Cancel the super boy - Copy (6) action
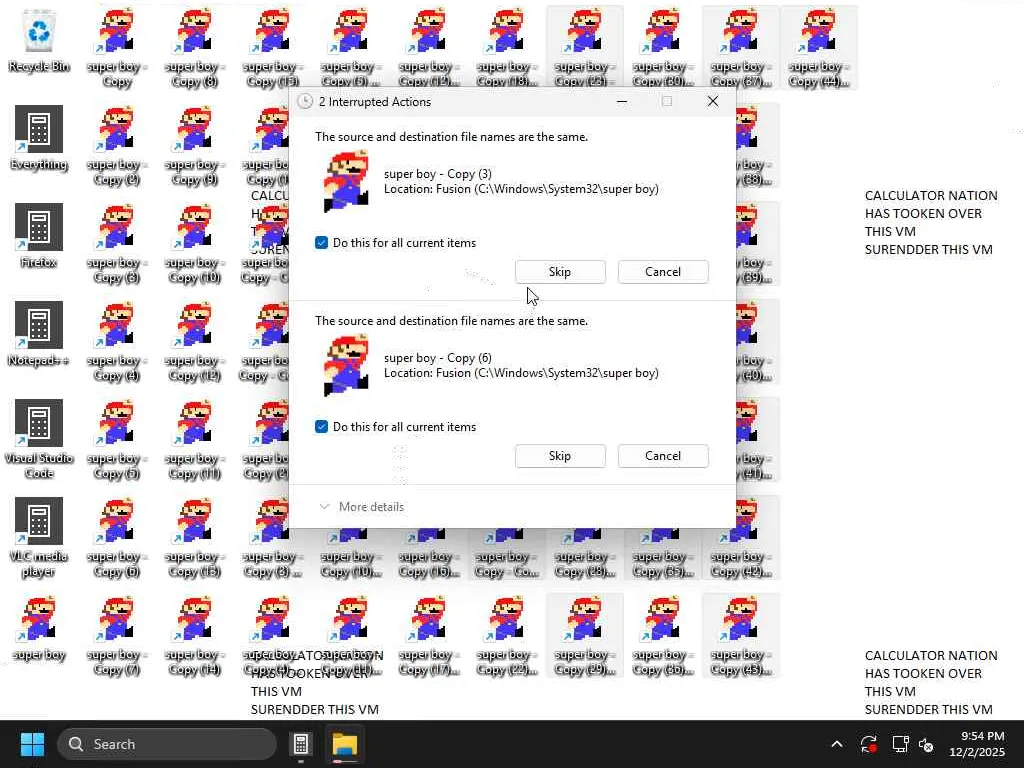The width and height of the screenshot is (1024, 768). pos(663,456)
